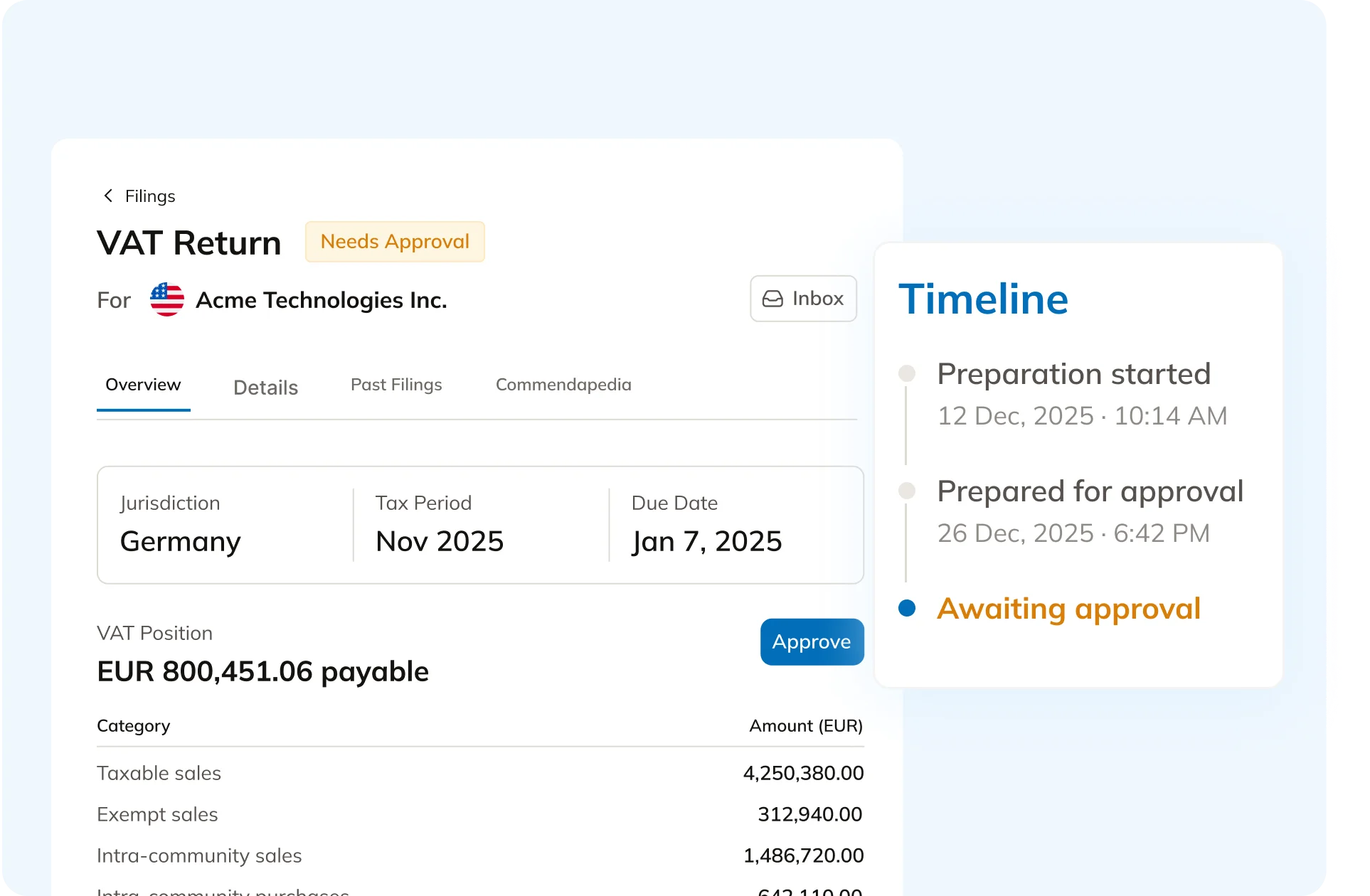
Task: Click the American flag next to Acme Technologies Inc.
Action: pyautogui.click(x=166, y=299)
